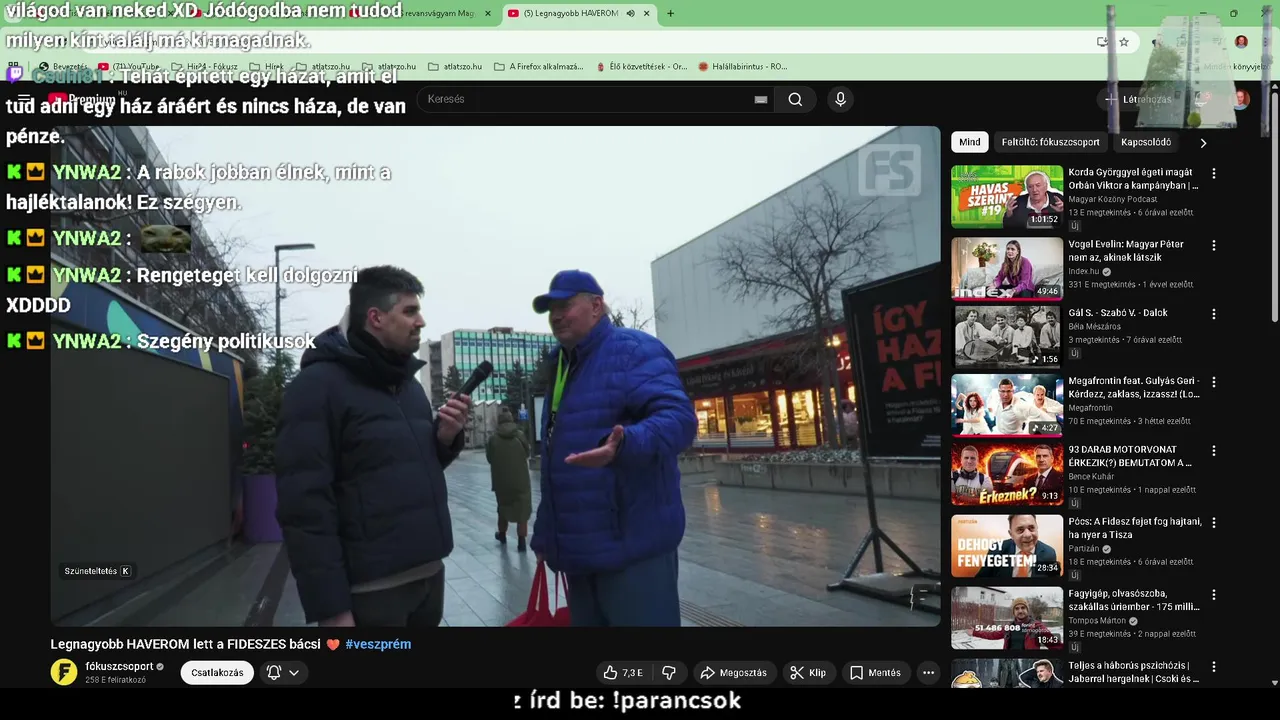Open the Fagyigép, olvasószoba video thumbnail

coord(1007,618)
